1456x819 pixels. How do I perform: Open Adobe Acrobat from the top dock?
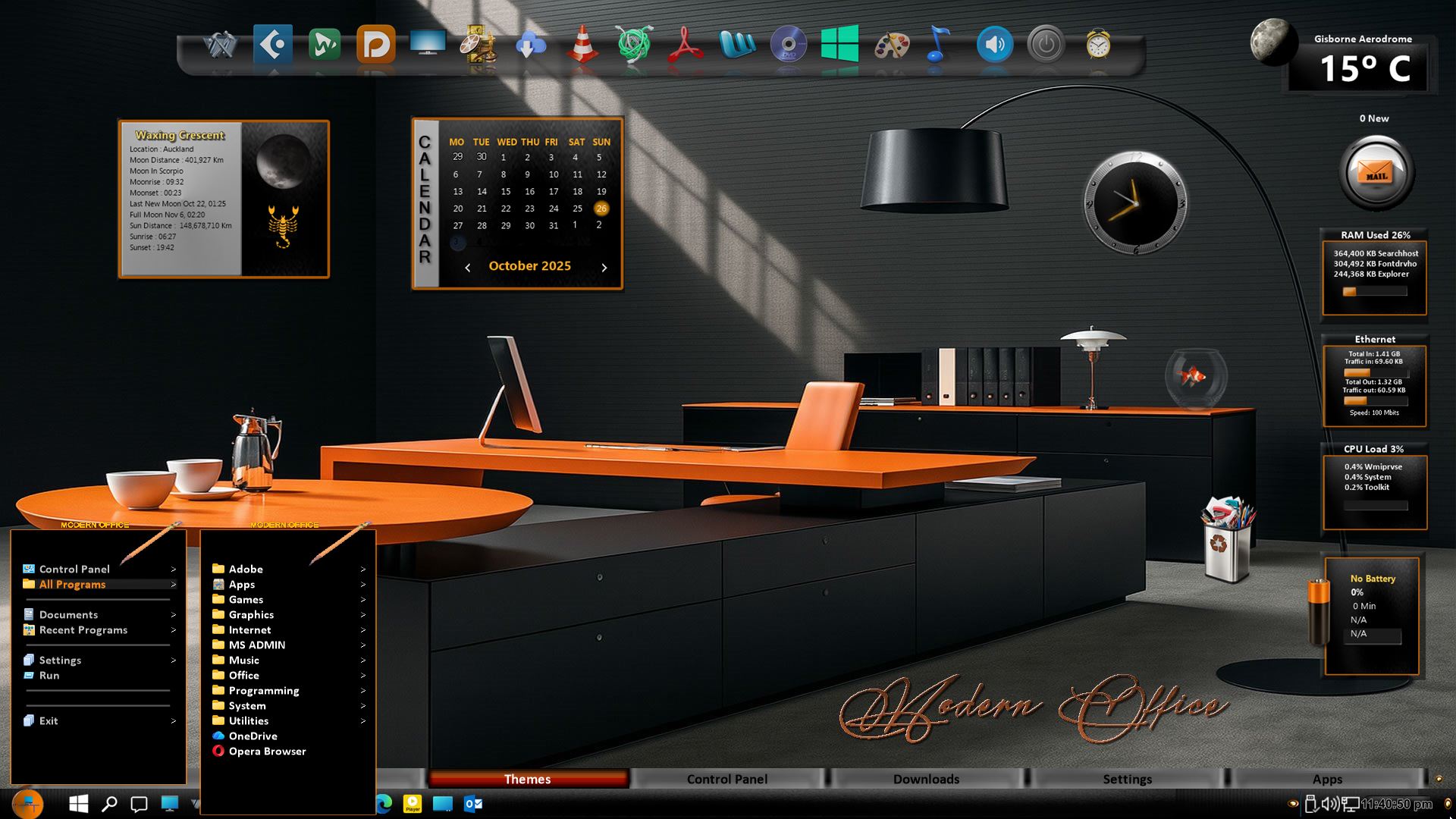(686, 45)
